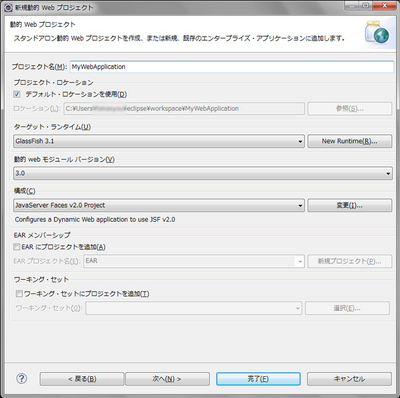Click the 参照(S)... browse button
Screen dimensions: 400x398
click(x=350, y=109)
